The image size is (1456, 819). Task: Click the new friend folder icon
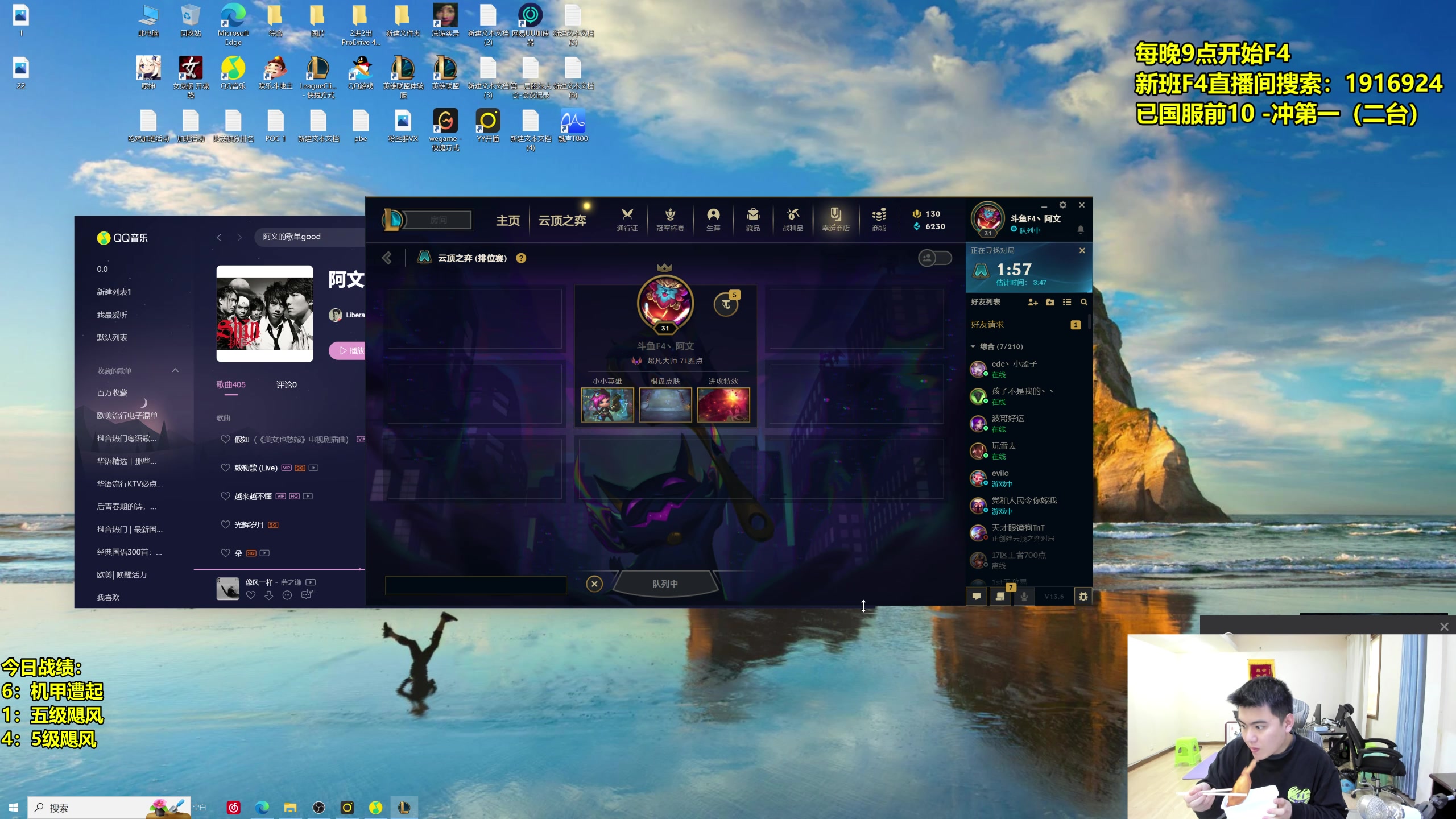(x=1050, y=302)
